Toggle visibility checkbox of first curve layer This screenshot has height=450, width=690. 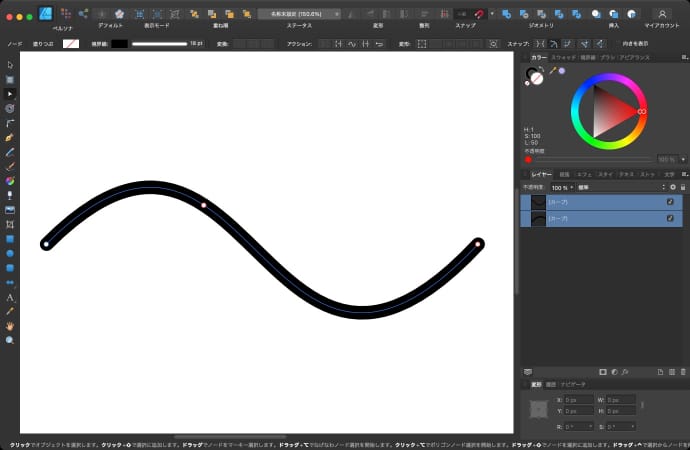coord(670,201)
